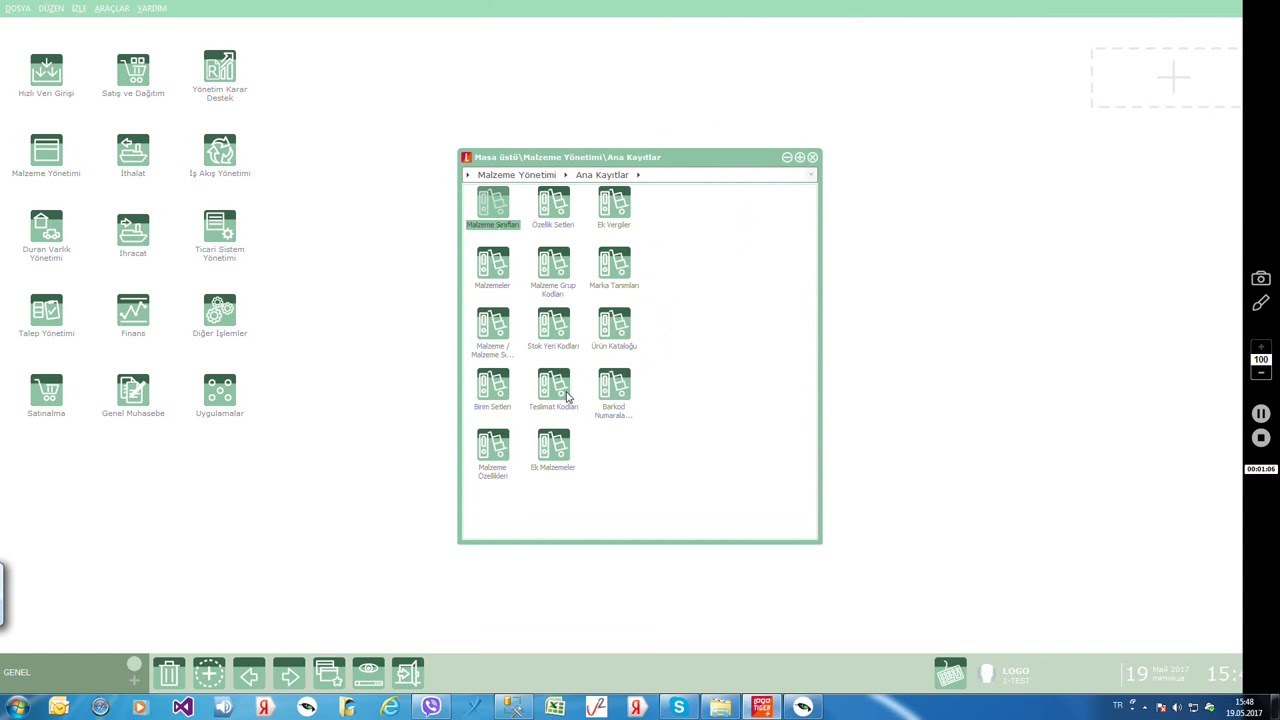Screen dimensions: 1280x720
Task: Click the screen recorder camera snapshot icon
Action: 1261,279
